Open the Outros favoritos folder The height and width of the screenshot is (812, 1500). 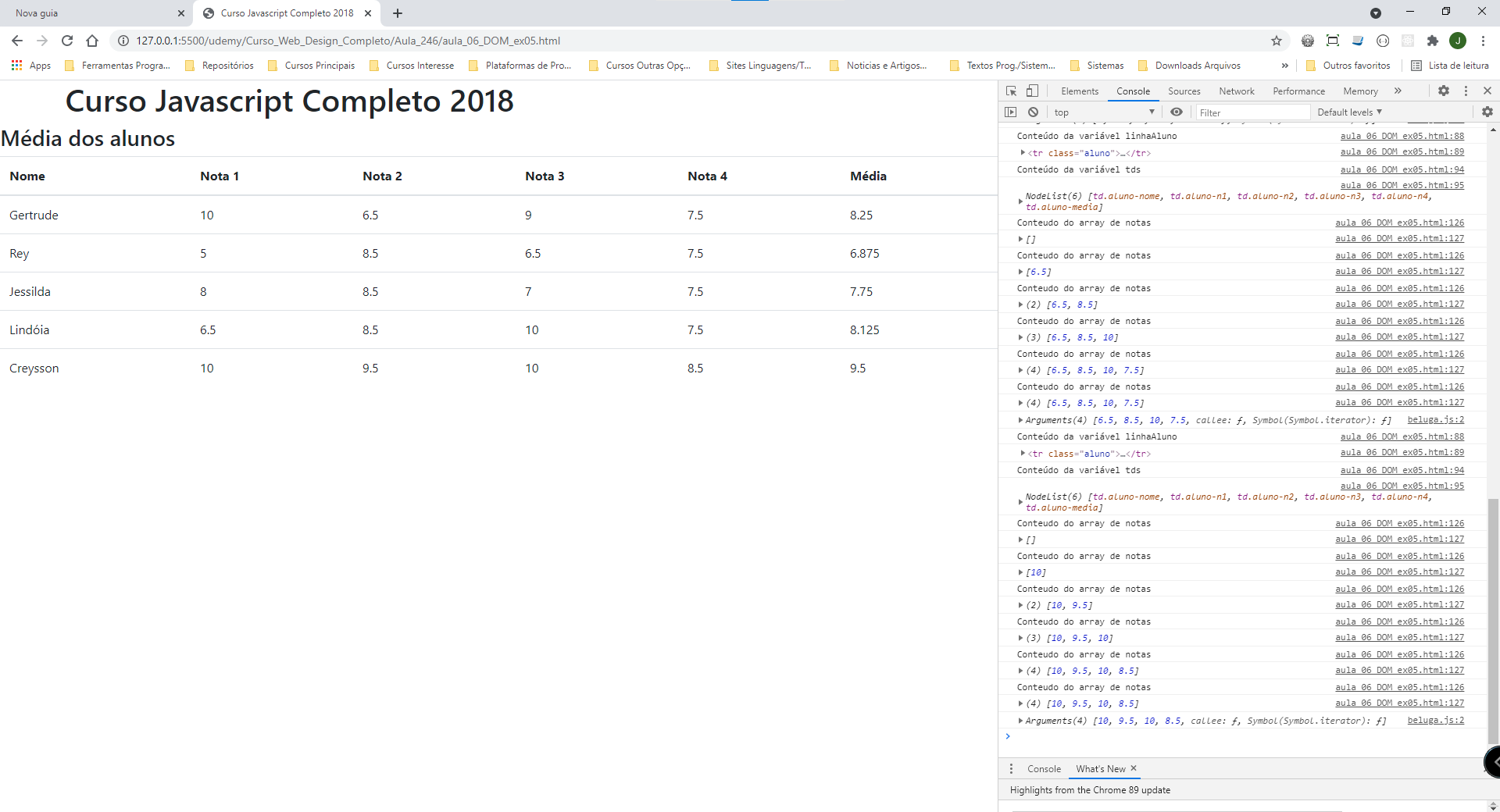point(1348,66)
